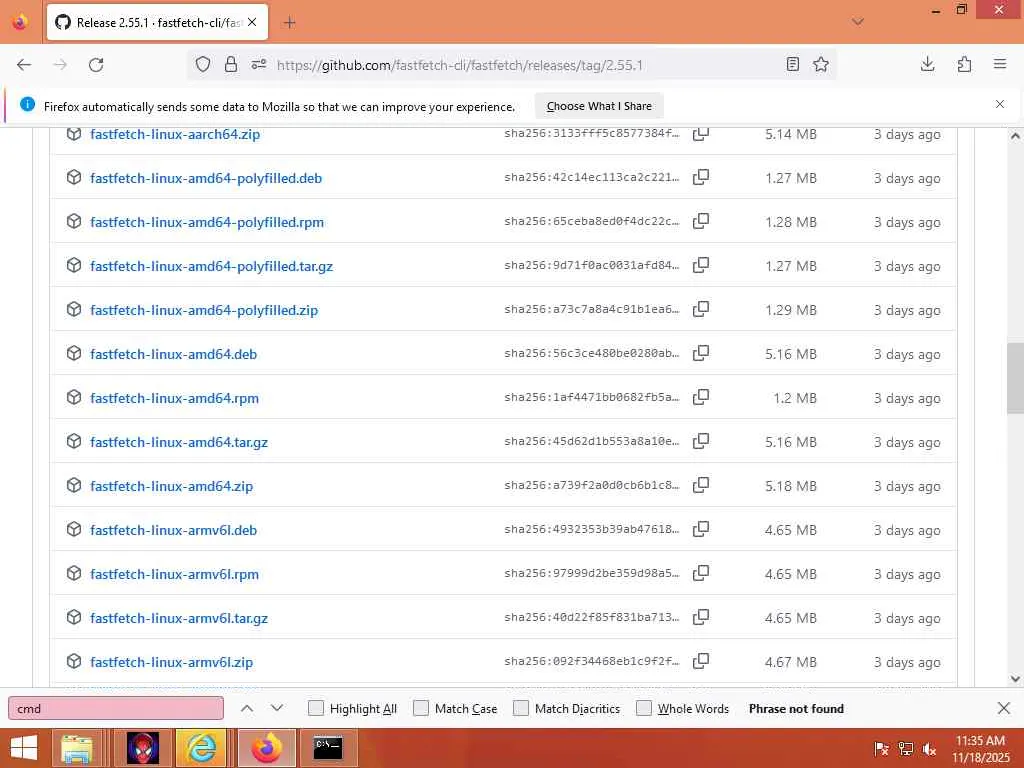
Task: Copy sha256 for fastfetch-linux-amd64-polyfilled.tar.gz
Action: 701,265
